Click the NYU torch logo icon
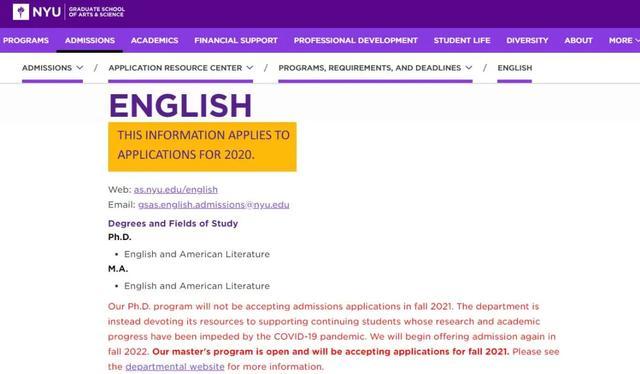The height and width of the screenshot is (374, 640). [21, 11]
